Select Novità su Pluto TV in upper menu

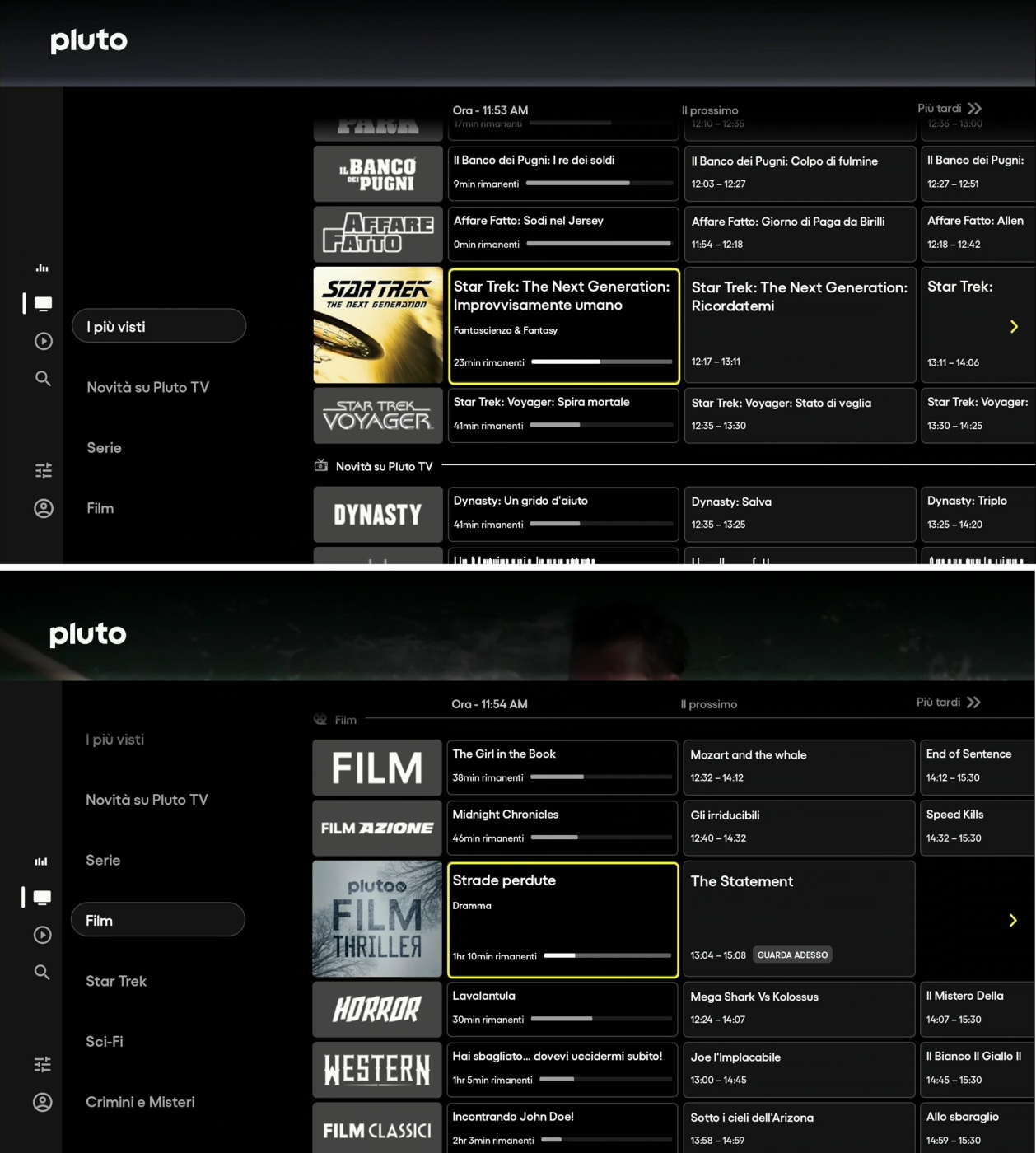click(148, 387)
